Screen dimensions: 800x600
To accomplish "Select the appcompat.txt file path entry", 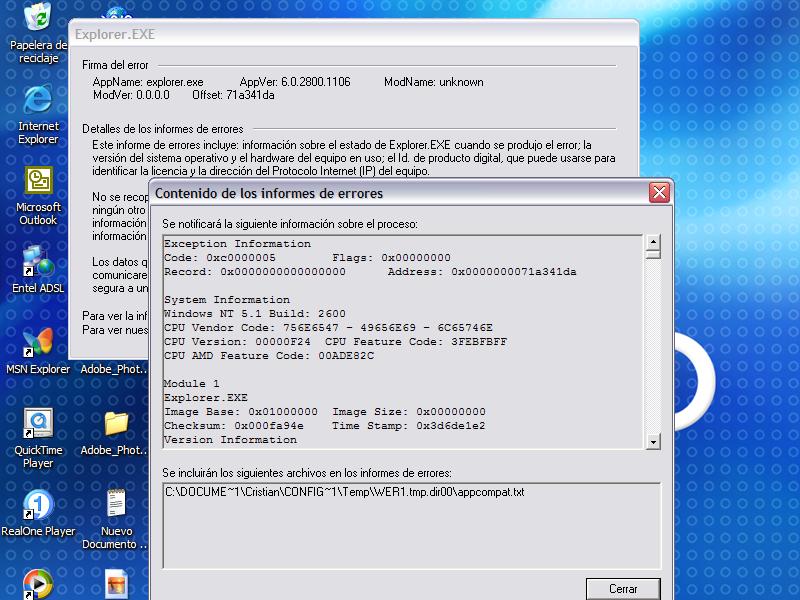I will [345, 493].
